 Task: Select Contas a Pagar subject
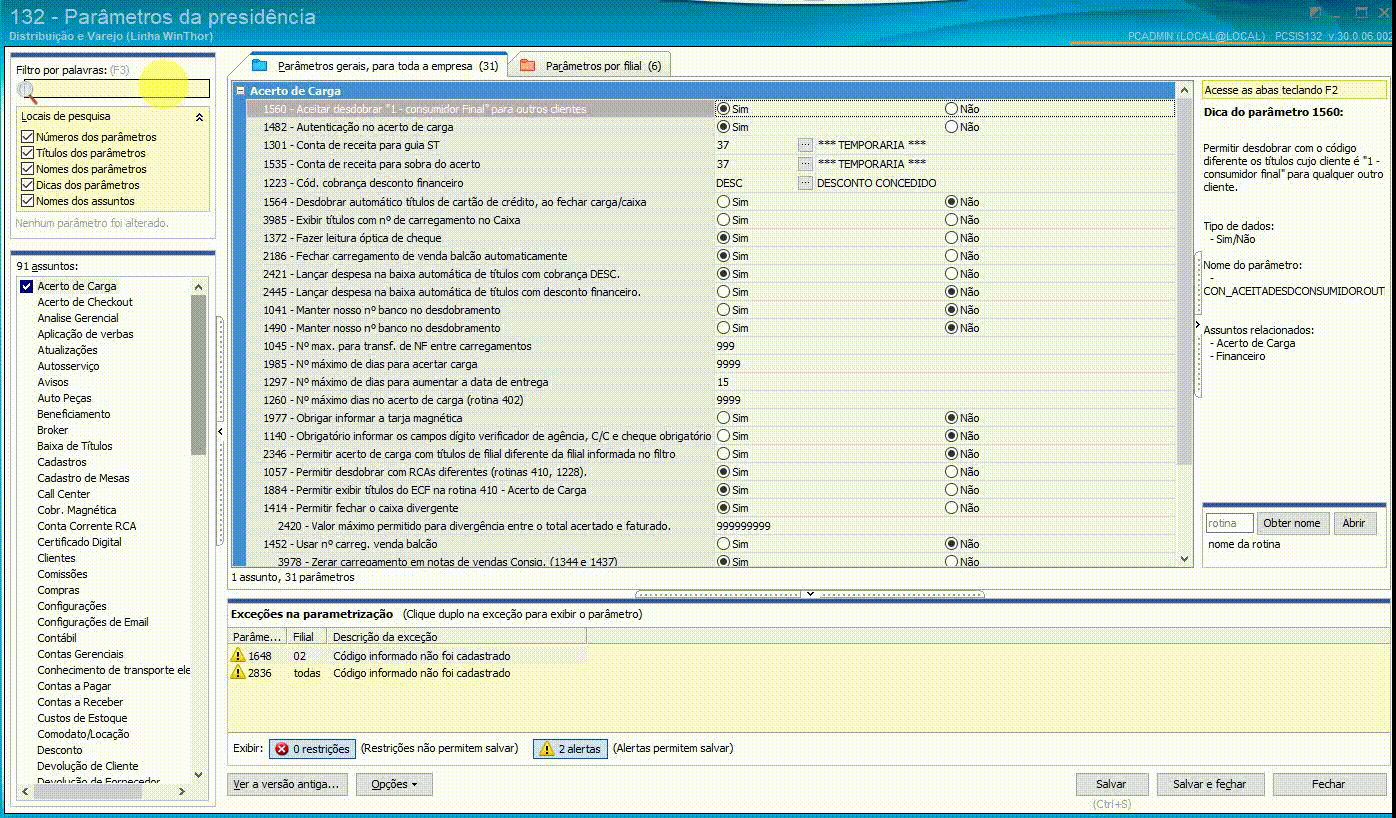[74, 686]
